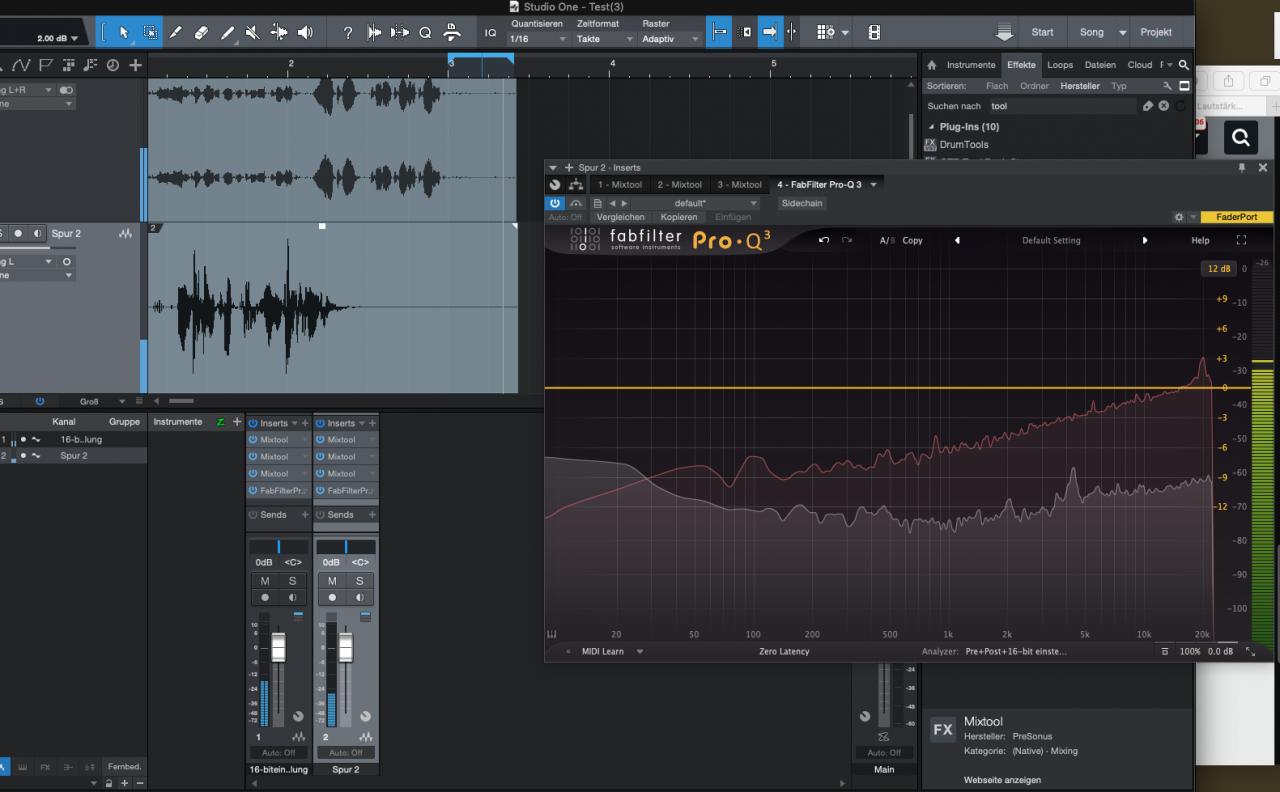Mute channel 1 in the mixer

tap(265, 581)
